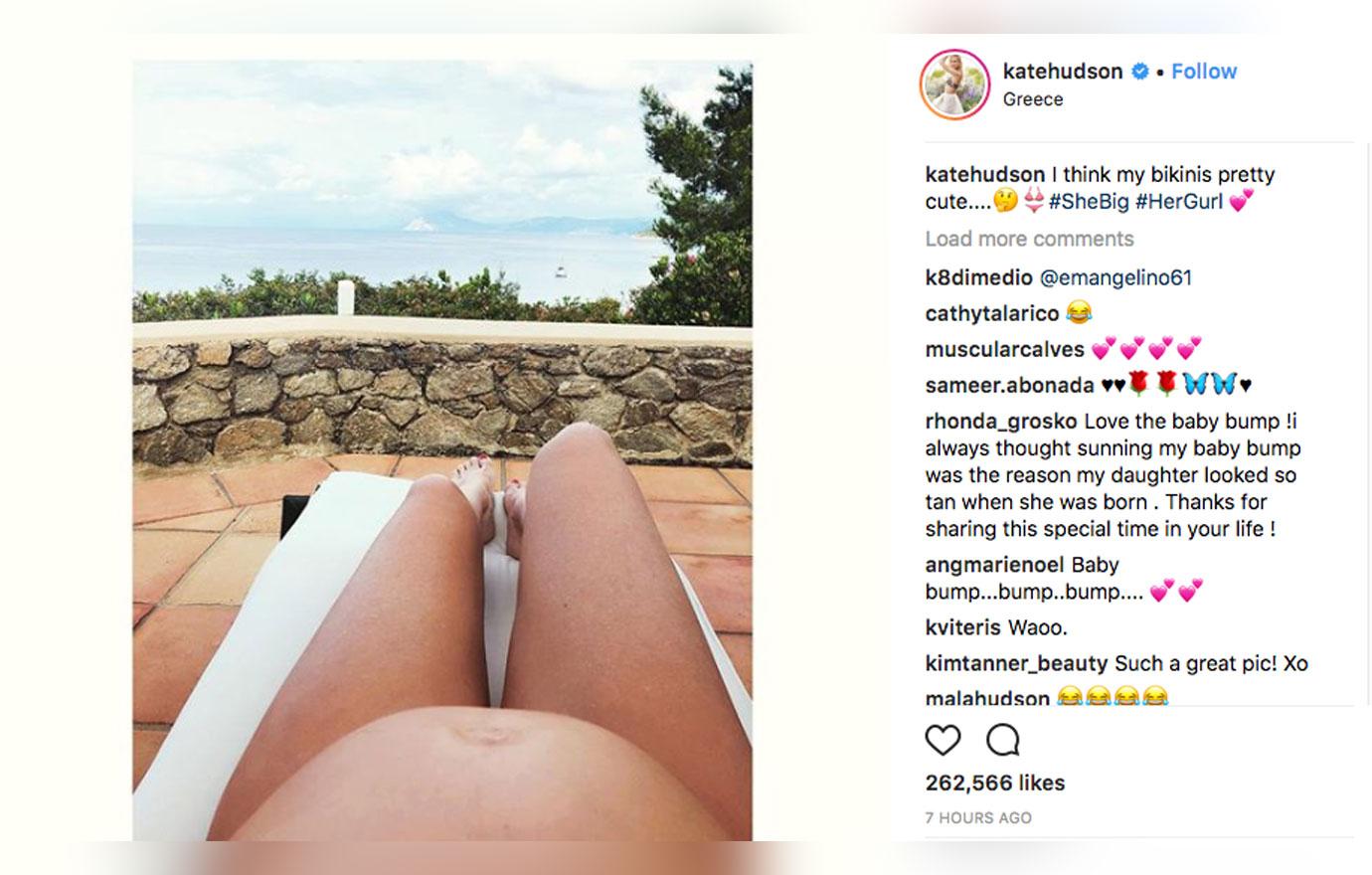Image resolution: width=1372 pixels, height=875 pixels.
Task: Open katehudson profile picture avatar
Action: point(954,85)
